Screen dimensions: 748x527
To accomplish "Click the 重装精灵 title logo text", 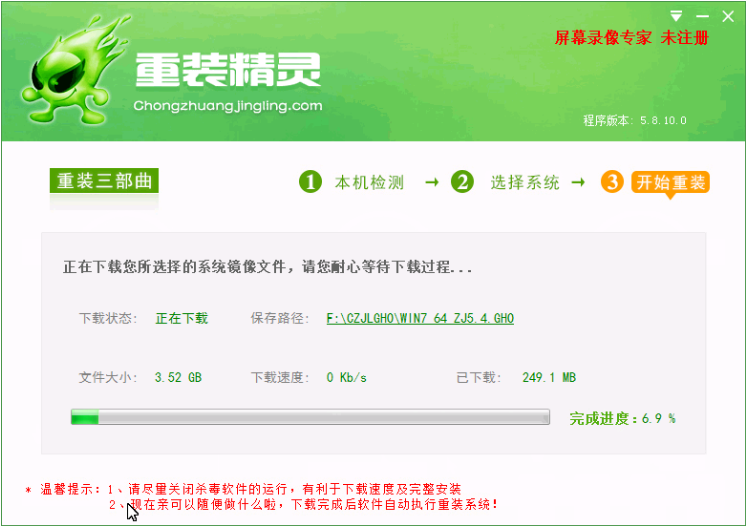I will point(228,70).
